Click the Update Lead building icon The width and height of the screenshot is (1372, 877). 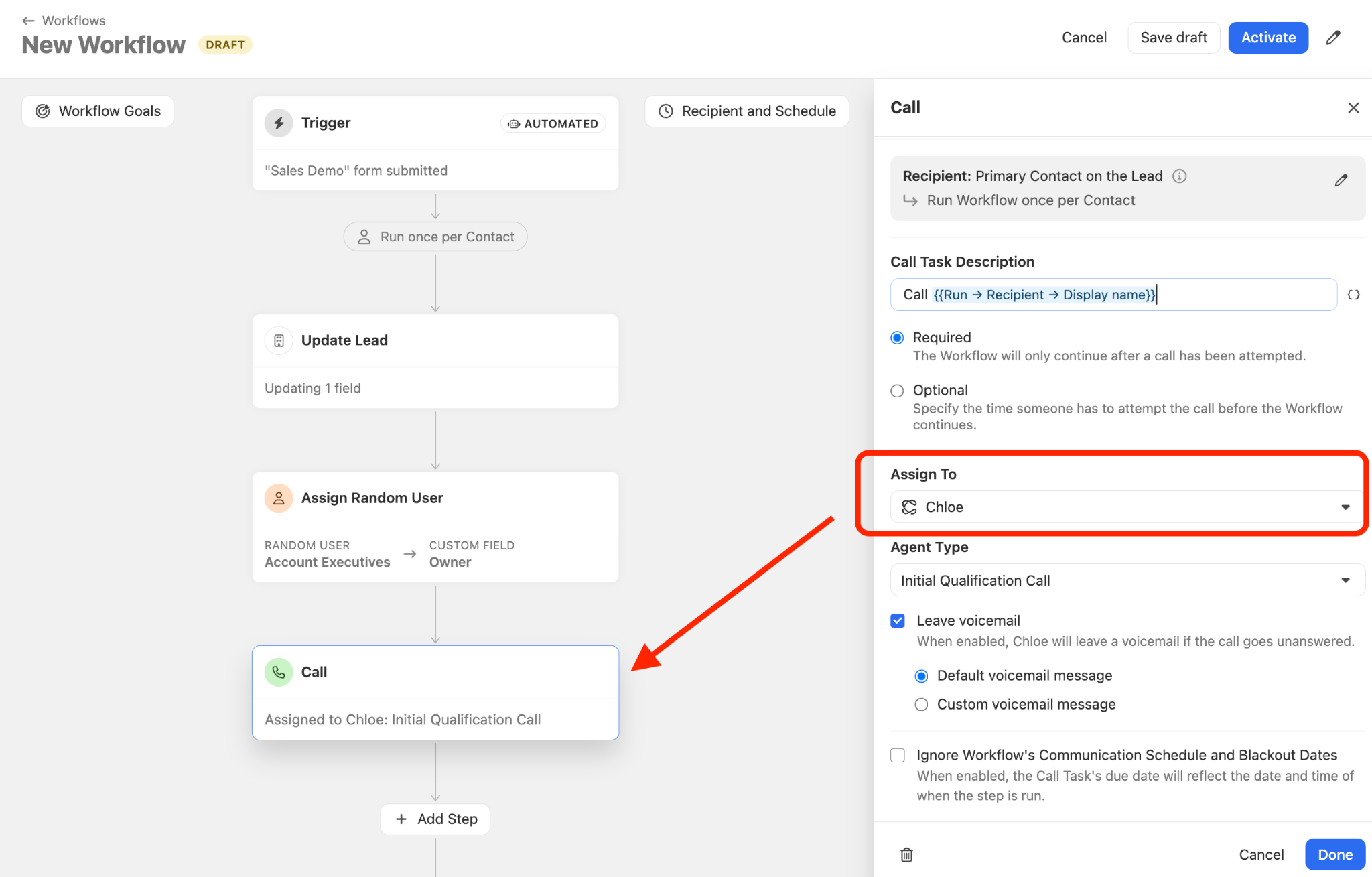279,340
